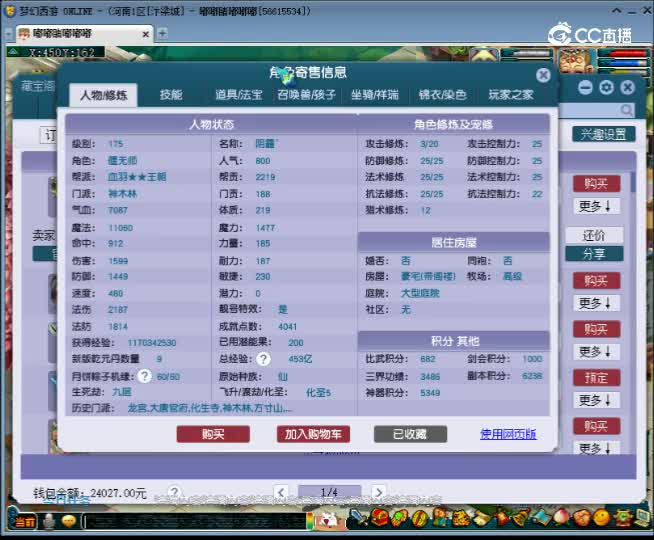Click the 大型庭院 courtyard value
Viewport: 654px width, 540px height.
[x=420, y=293]
